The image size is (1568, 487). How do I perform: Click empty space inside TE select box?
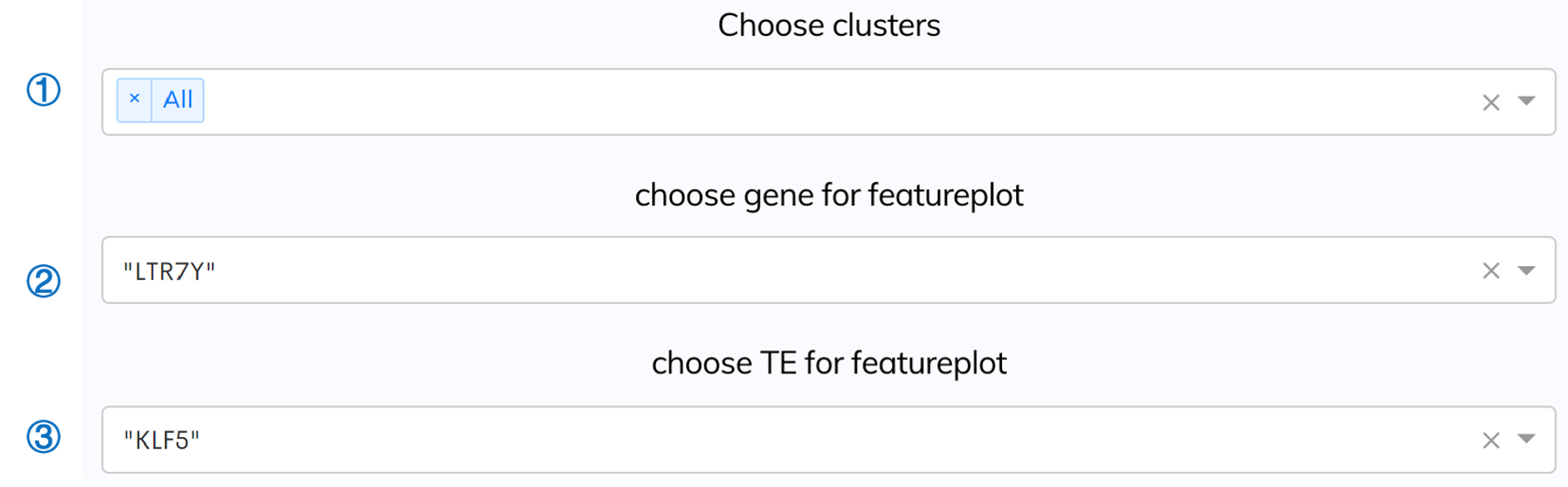coord(834,439)
